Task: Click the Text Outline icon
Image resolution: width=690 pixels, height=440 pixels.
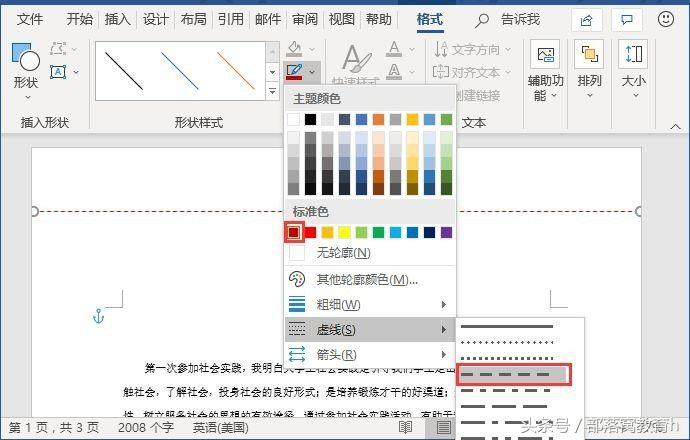Action: pos(394,71)
